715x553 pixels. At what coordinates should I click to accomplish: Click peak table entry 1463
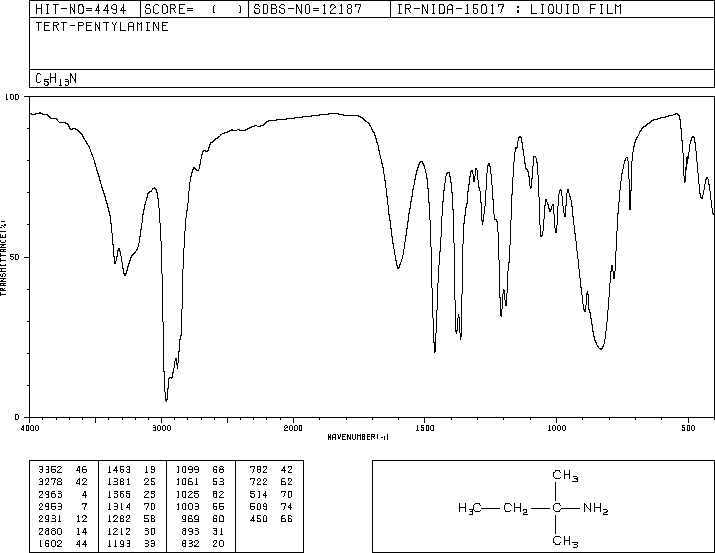(x=119, y=470)
